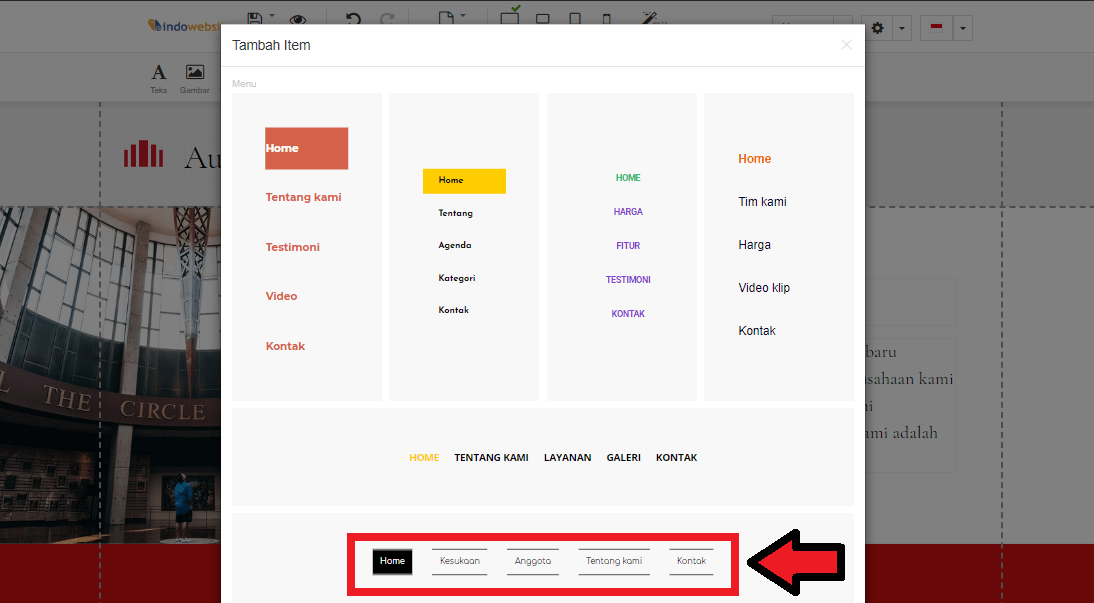This screenshot has width=1094, height=603.
Task: Open the preview eye icon
Action: 299,17
